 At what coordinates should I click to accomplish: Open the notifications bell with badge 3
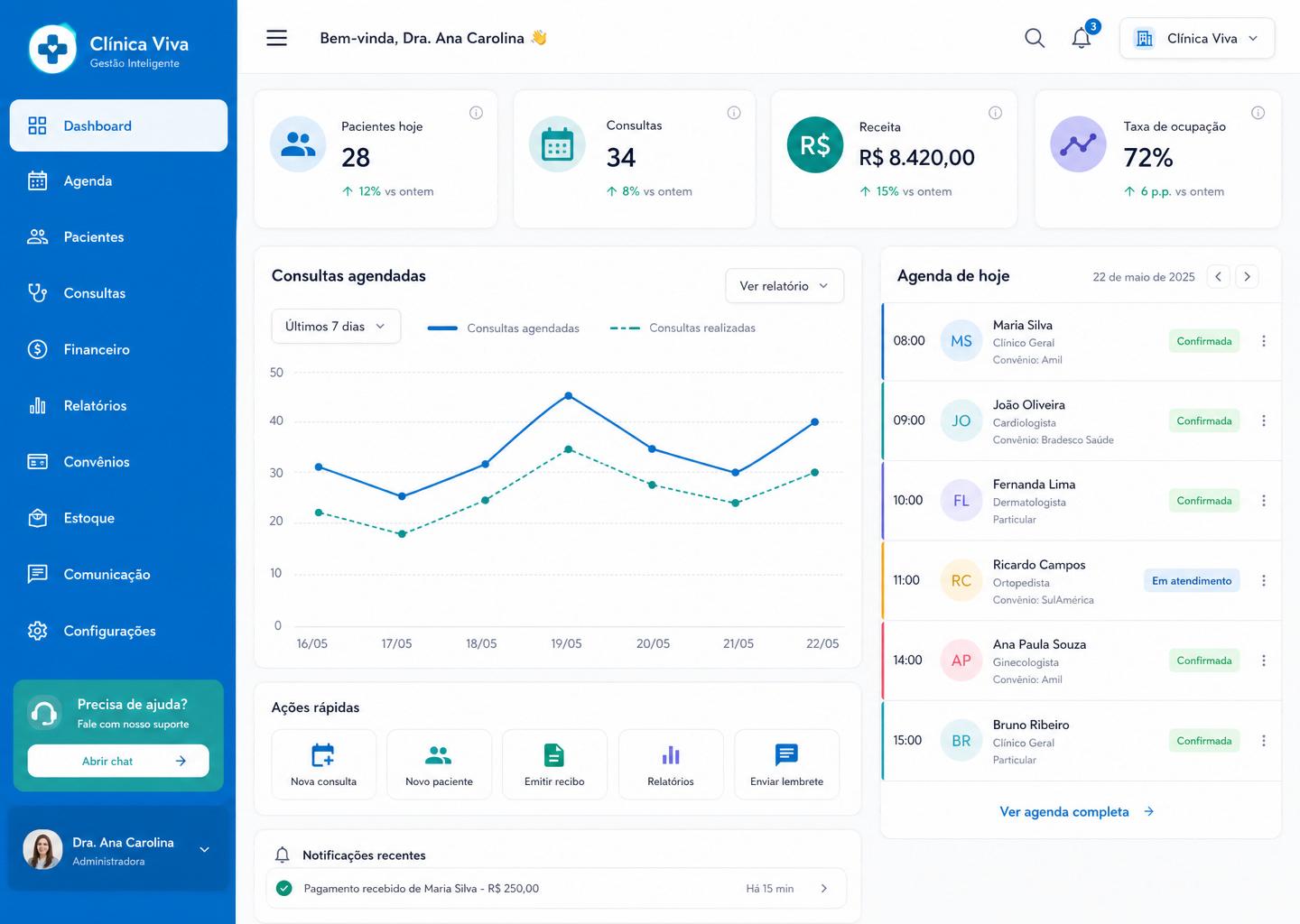click(x=1082, y=37)
